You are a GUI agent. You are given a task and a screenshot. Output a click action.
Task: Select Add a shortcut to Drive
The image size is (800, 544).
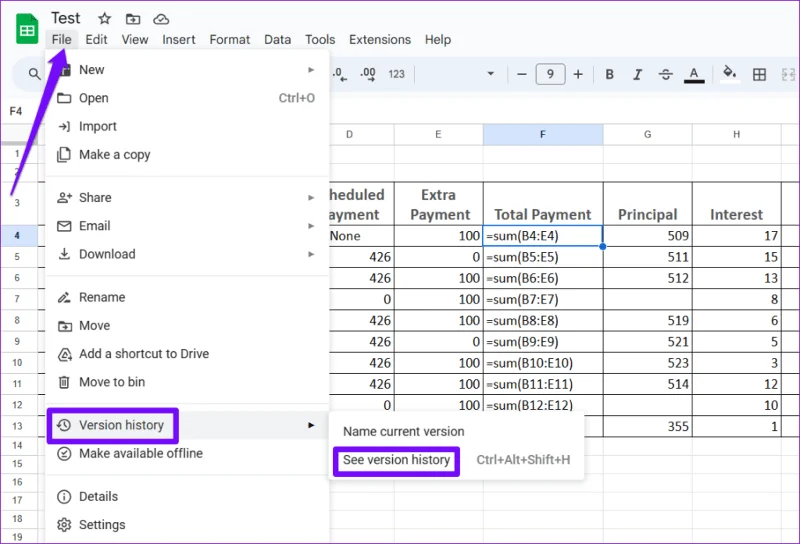click(x=187, y=354)
